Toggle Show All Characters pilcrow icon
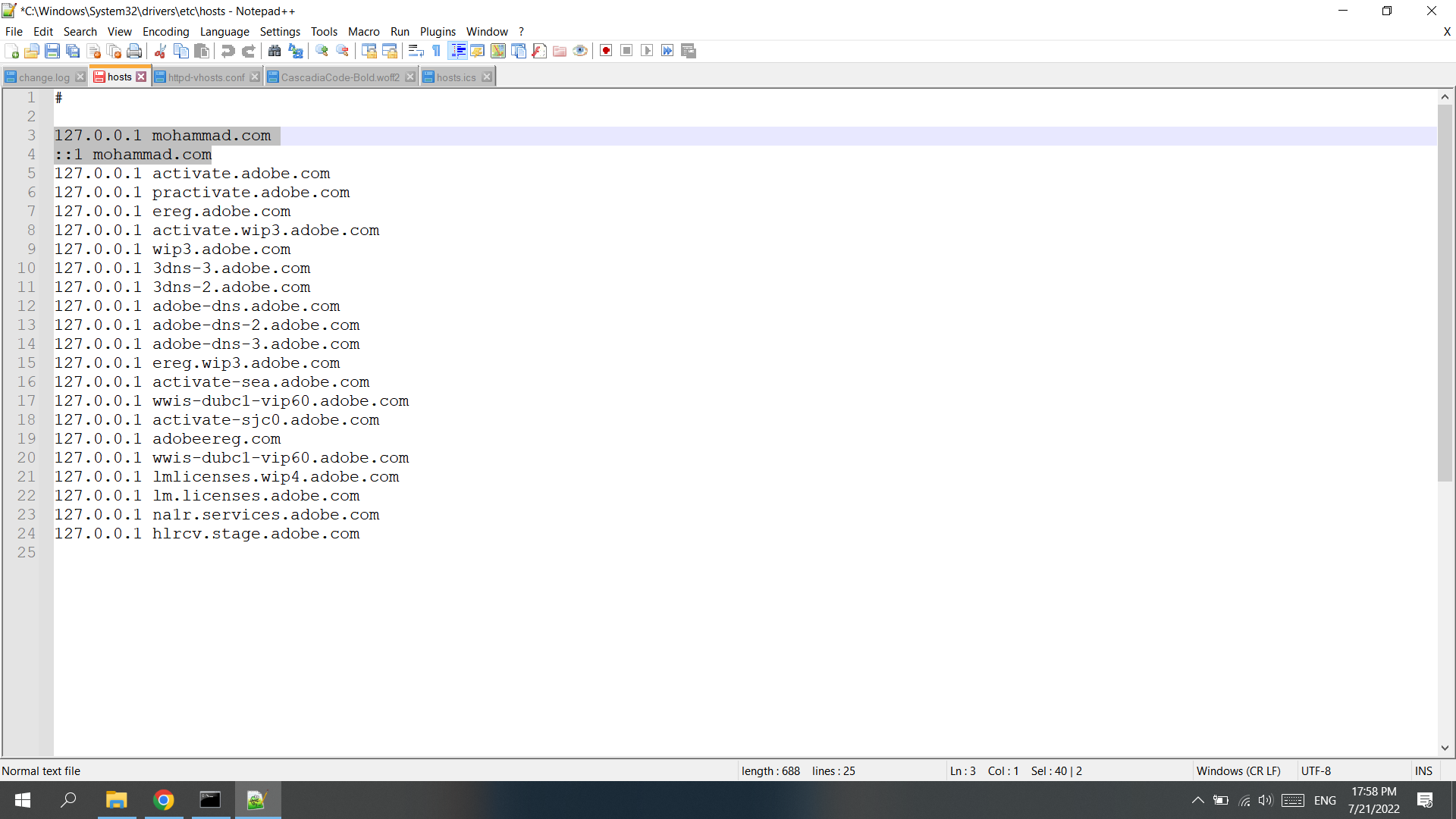Screen dimensions: 1456x819 (x=437, y=51)
